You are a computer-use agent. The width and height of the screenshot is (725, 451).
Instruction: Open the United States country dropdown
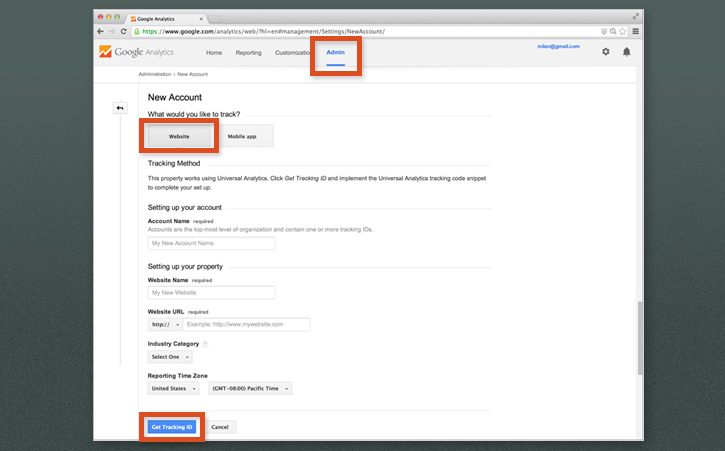[173, 388]
